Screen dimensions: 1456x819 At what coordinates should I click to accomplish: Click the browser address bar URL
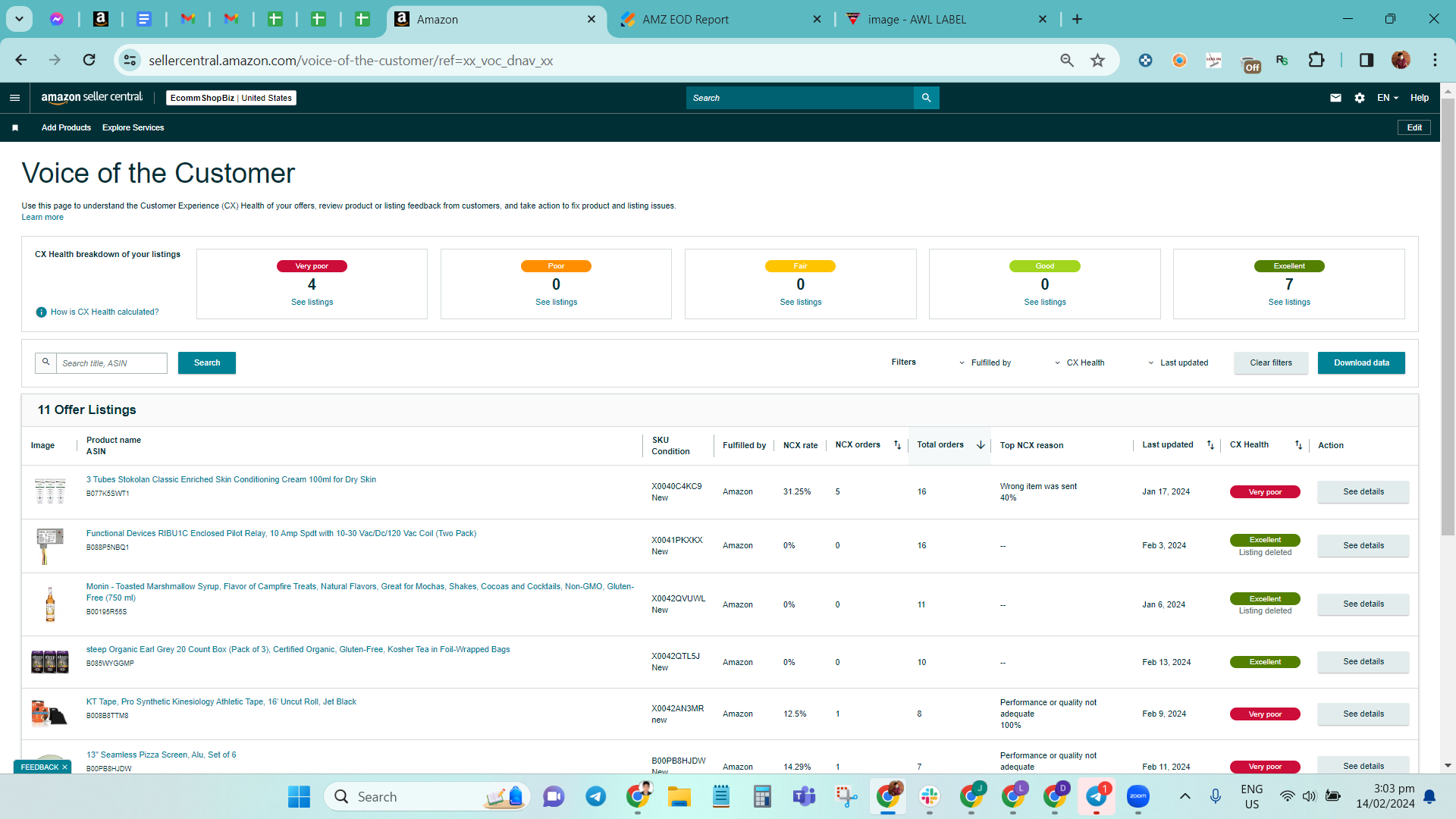click(x=350, y=61)
